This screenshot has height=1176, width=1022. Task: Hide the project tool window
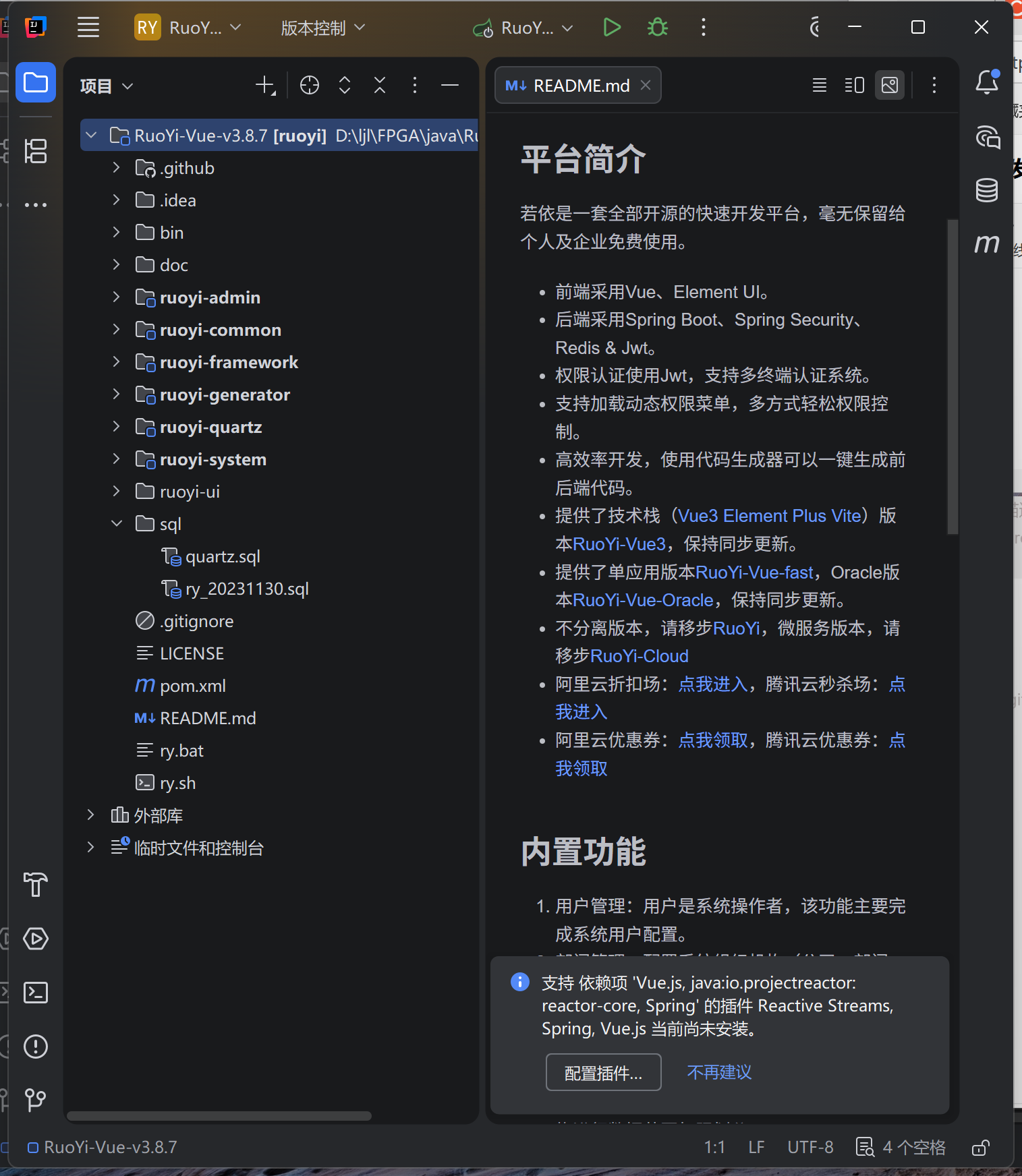point(450,86)
